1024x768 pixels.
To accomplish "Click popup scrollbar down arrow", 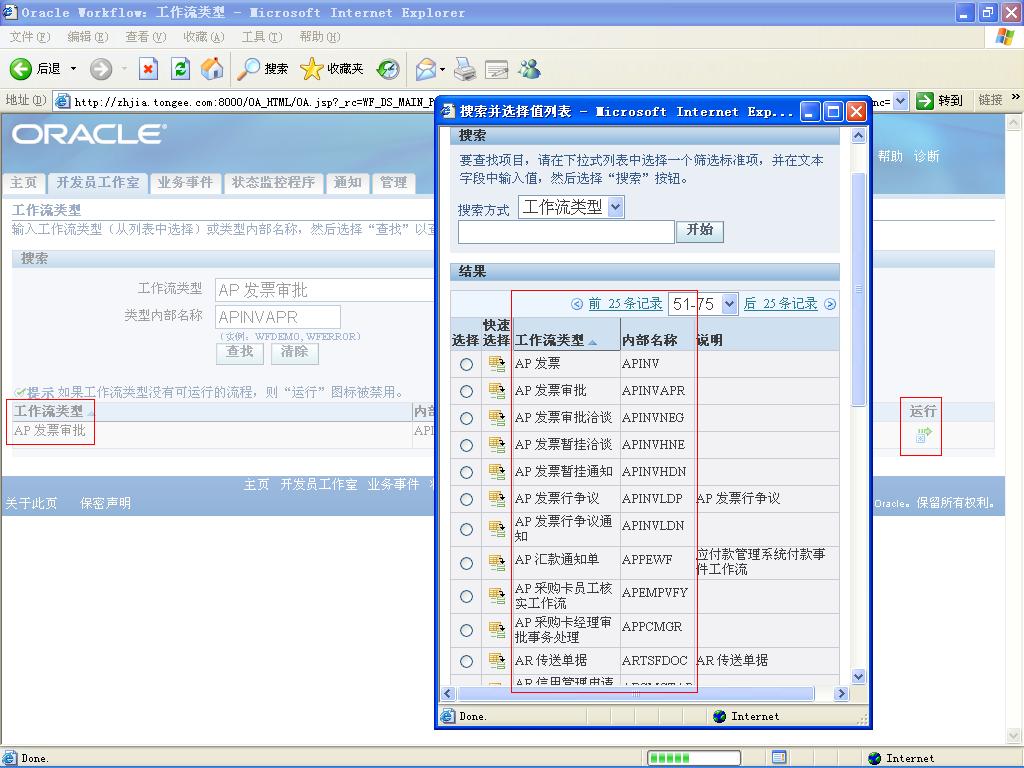I will click(859, 677).
